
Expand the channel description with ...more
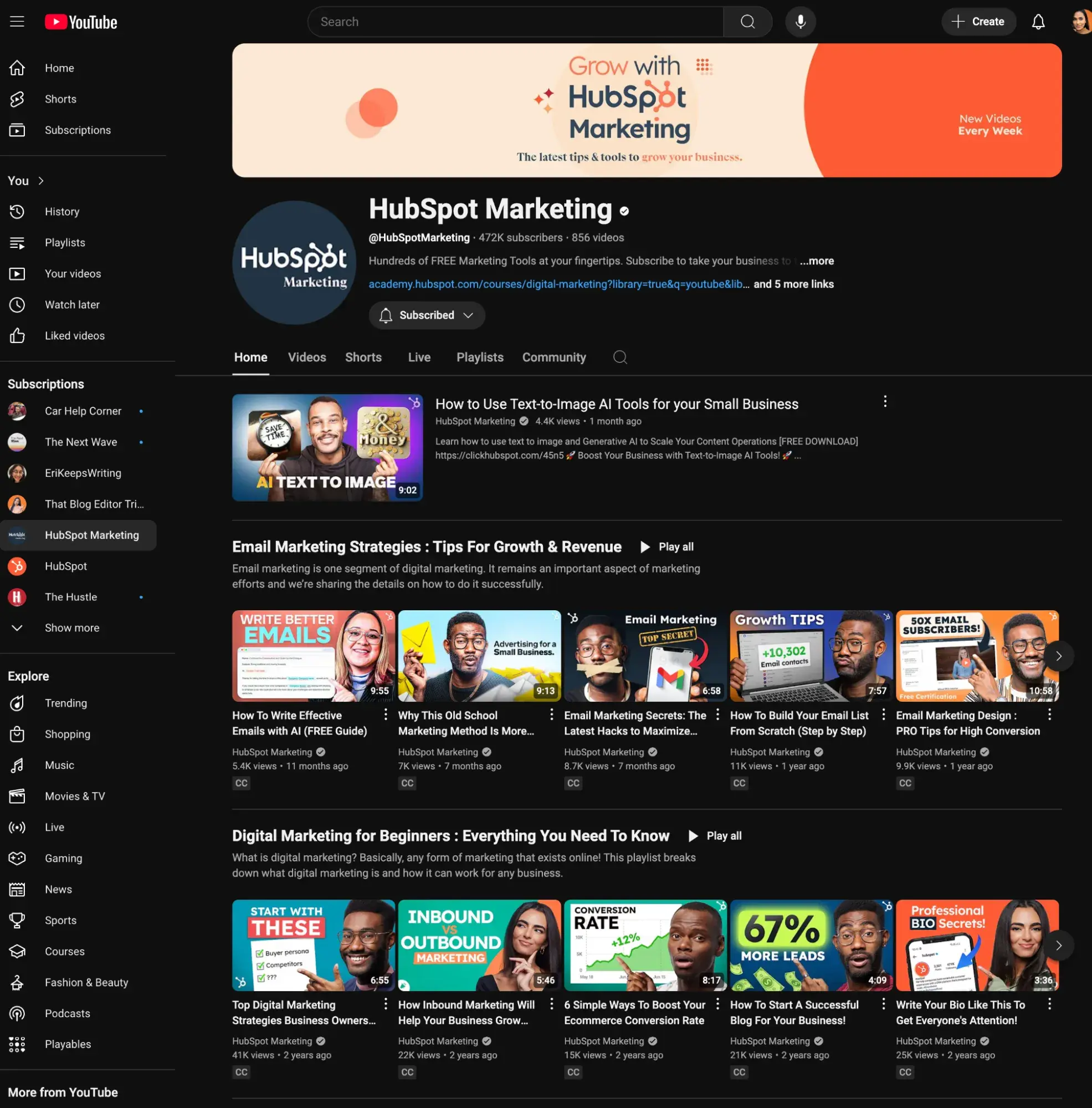[x=817, y=261]
